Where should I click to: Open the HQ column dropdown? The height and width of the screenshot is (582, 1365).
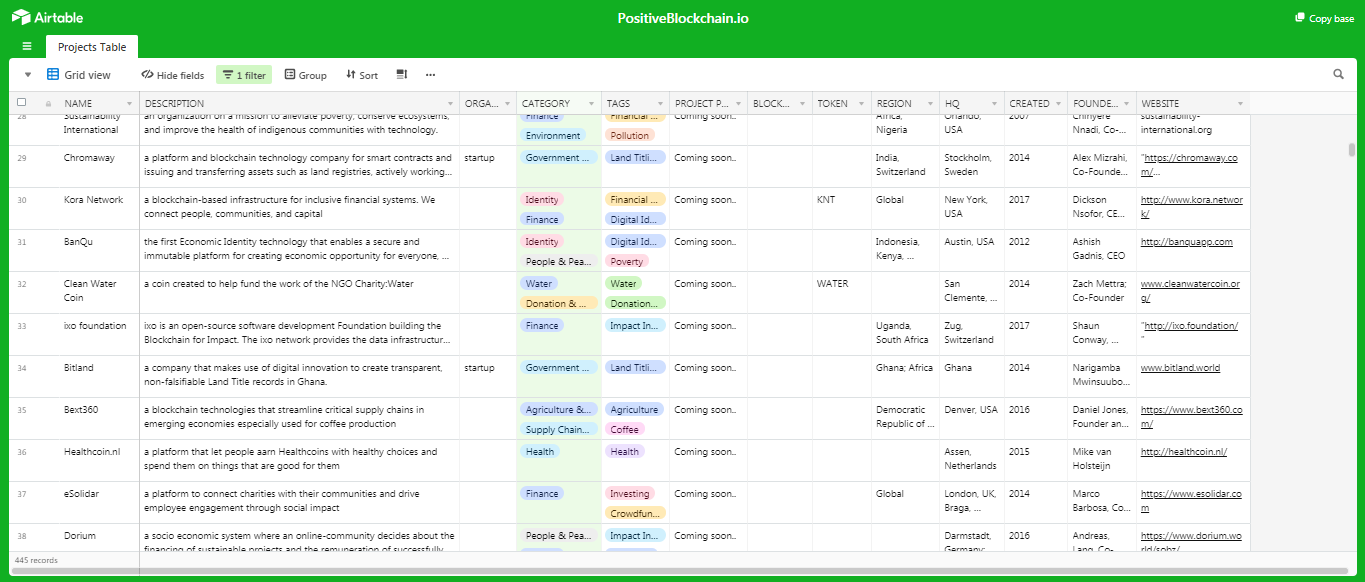994,104
